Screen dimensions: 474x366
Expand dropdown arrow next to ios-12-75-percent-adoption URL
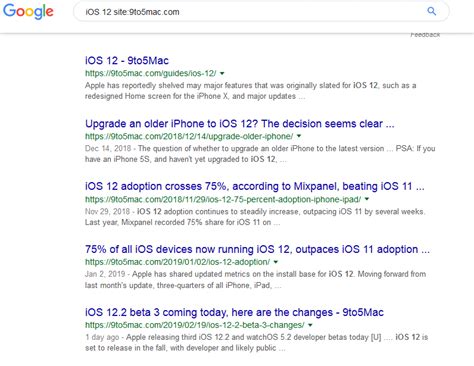coord(367,199)
